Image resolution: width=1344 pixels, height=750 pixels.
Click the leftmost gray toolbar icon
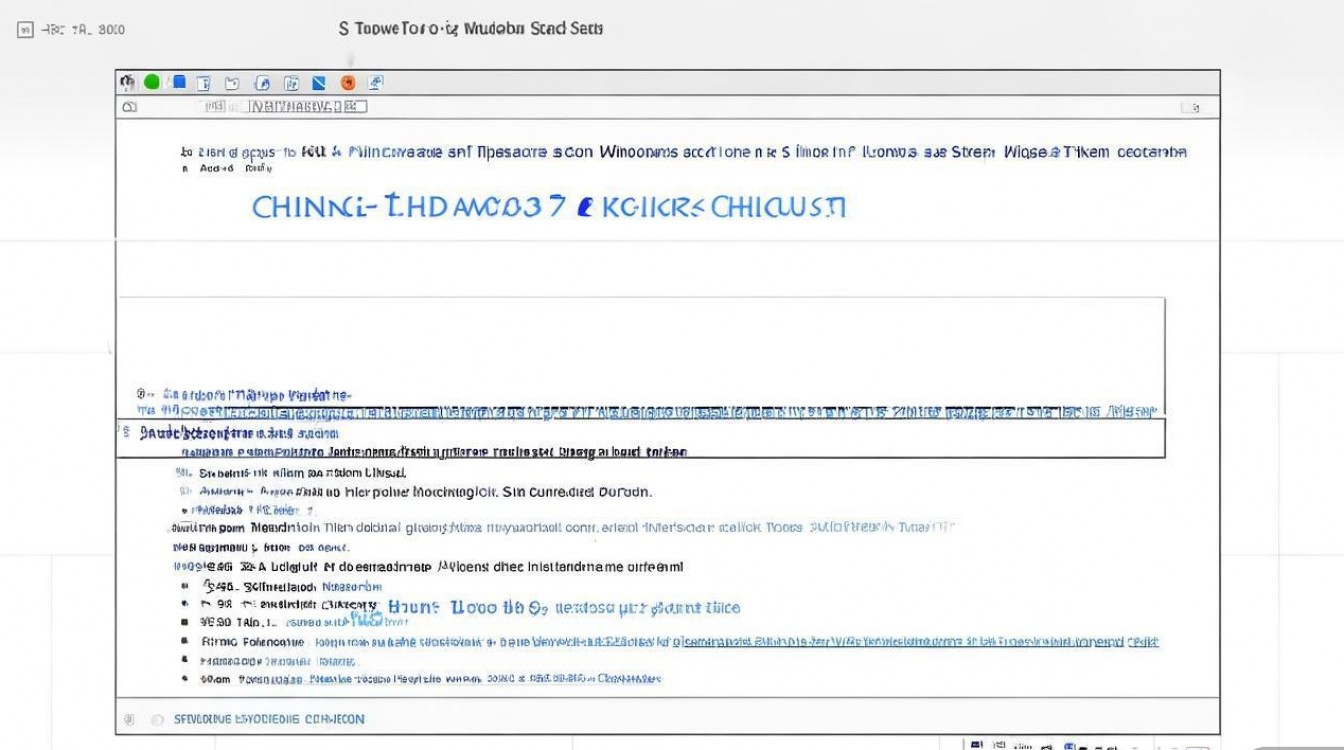click(x=127, y=83)
